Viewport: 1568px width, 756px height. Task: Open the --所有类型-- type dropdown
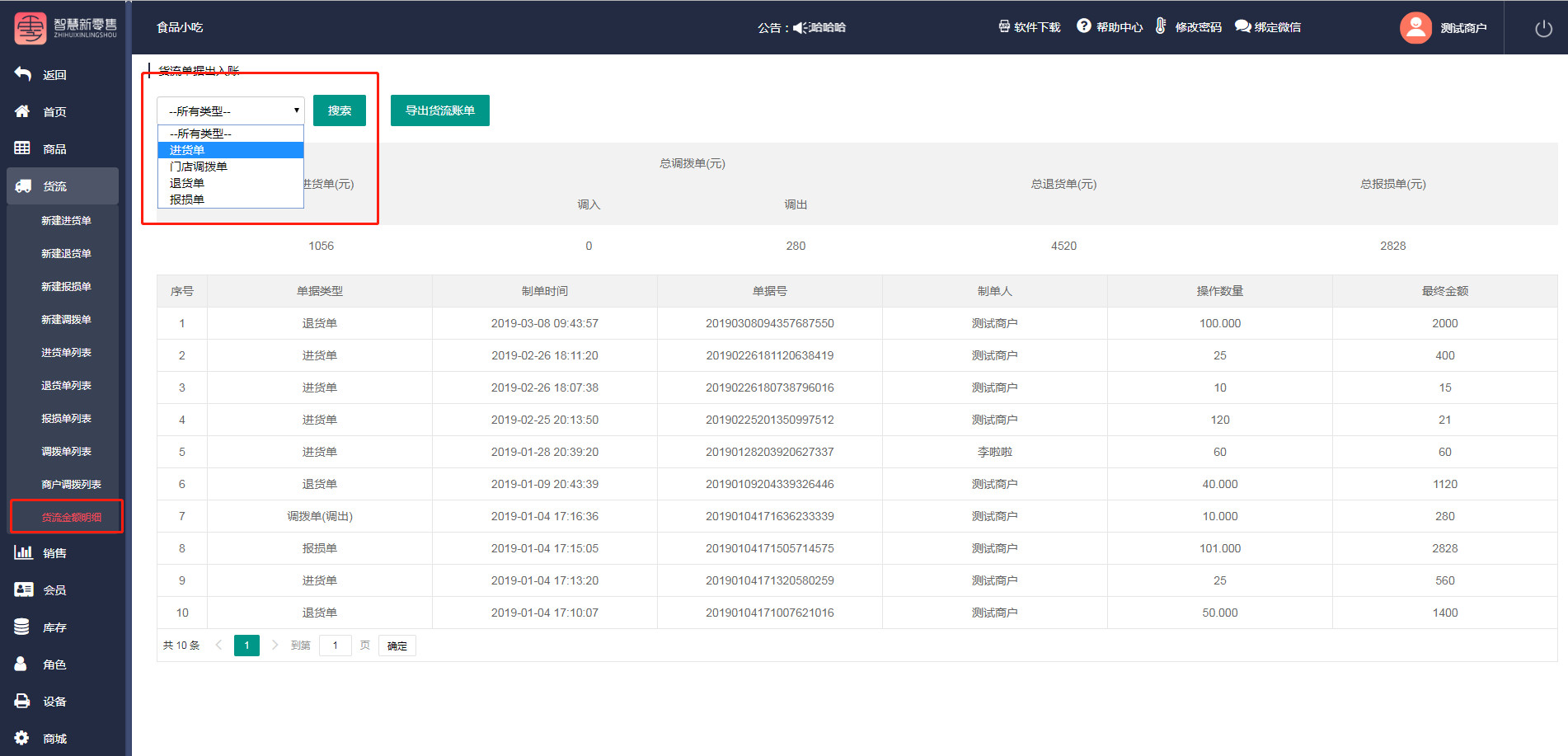click(231, 110)
